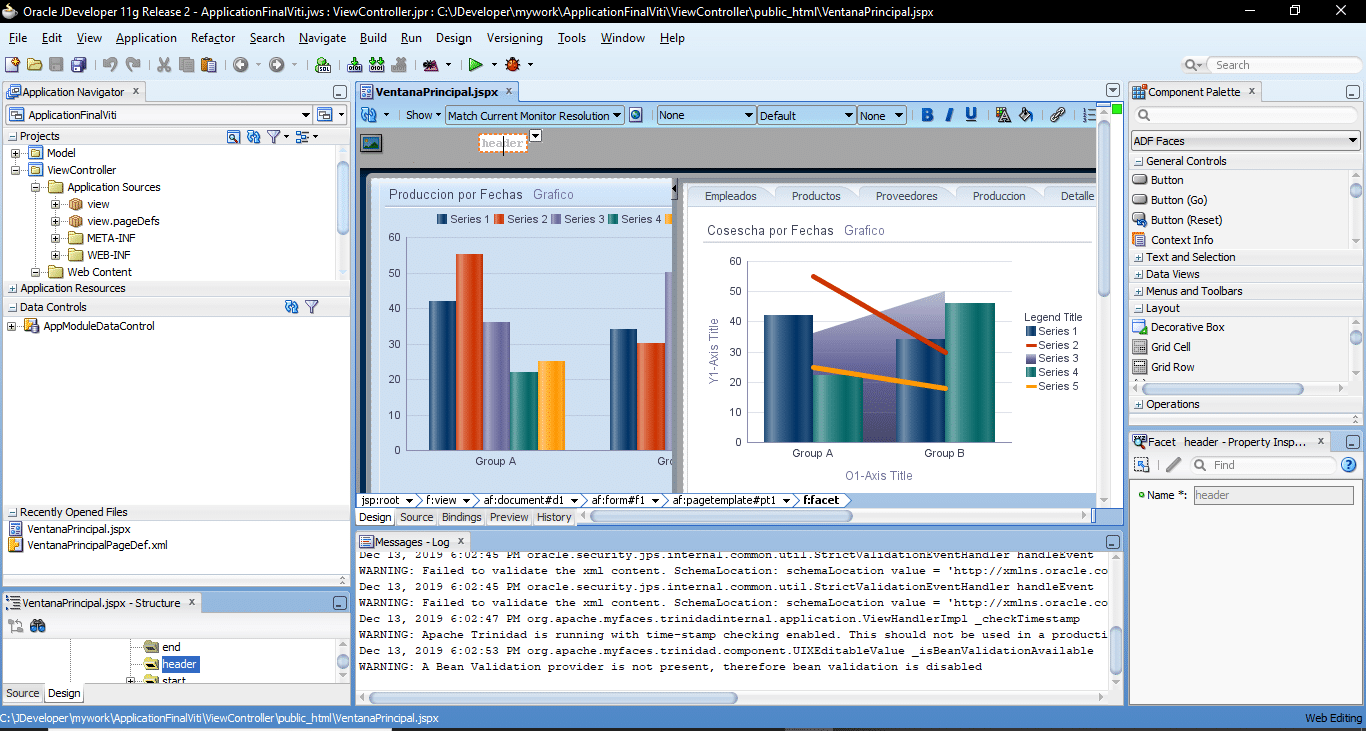Navigate back with the left arrow icon
Screen dimensions: 1366x731
240,65
